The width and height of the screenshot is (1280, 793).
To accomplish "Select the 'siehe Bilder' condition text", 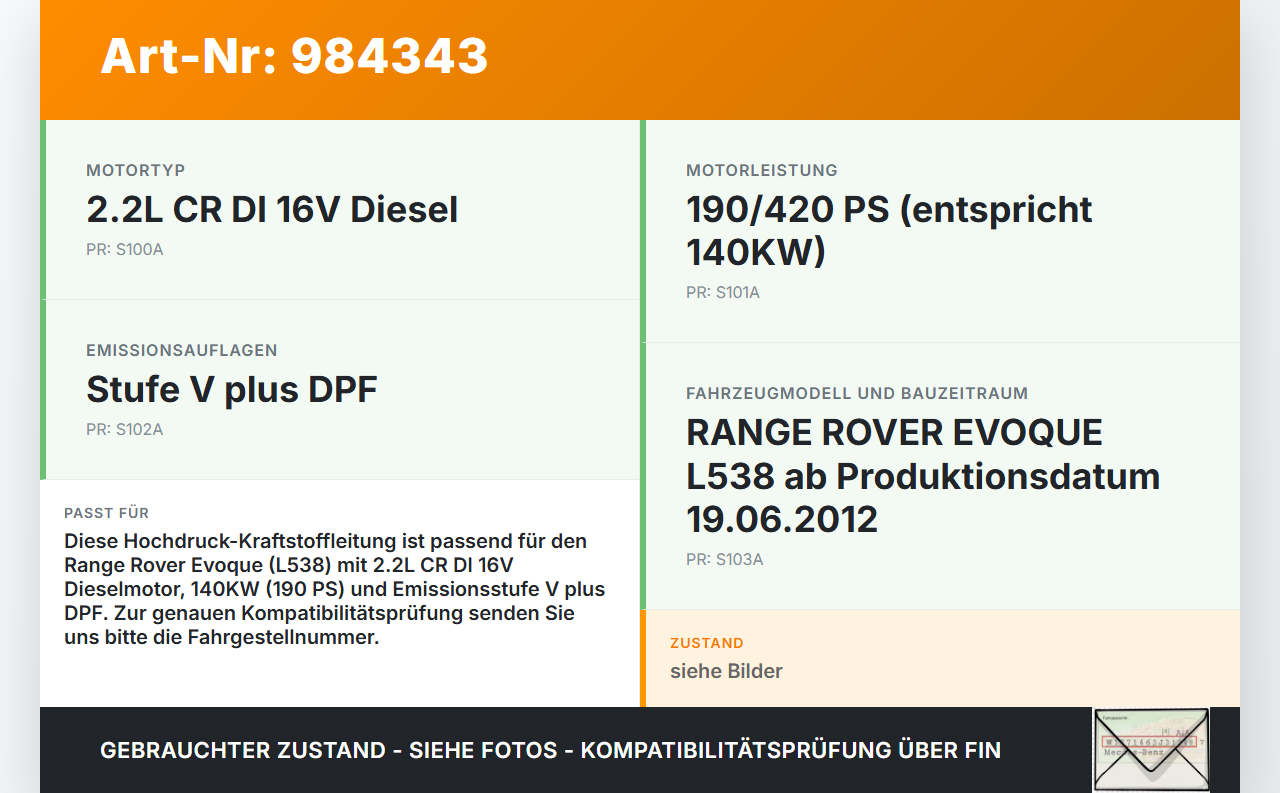I will 726,671.
